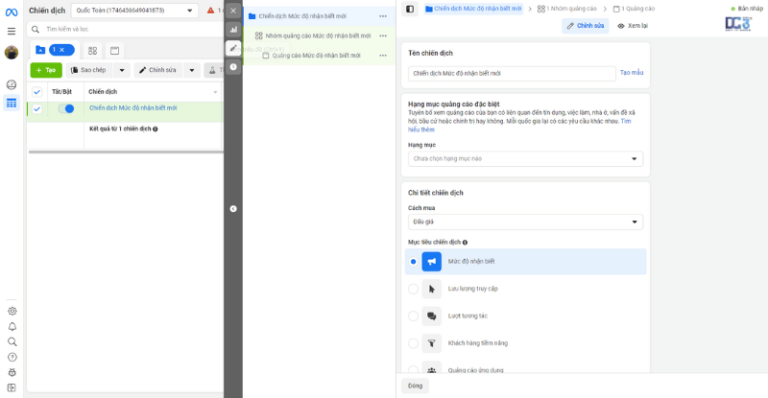Open the Meta logo home icon
This screenshot has height=398, width=768.
[11, 12]
